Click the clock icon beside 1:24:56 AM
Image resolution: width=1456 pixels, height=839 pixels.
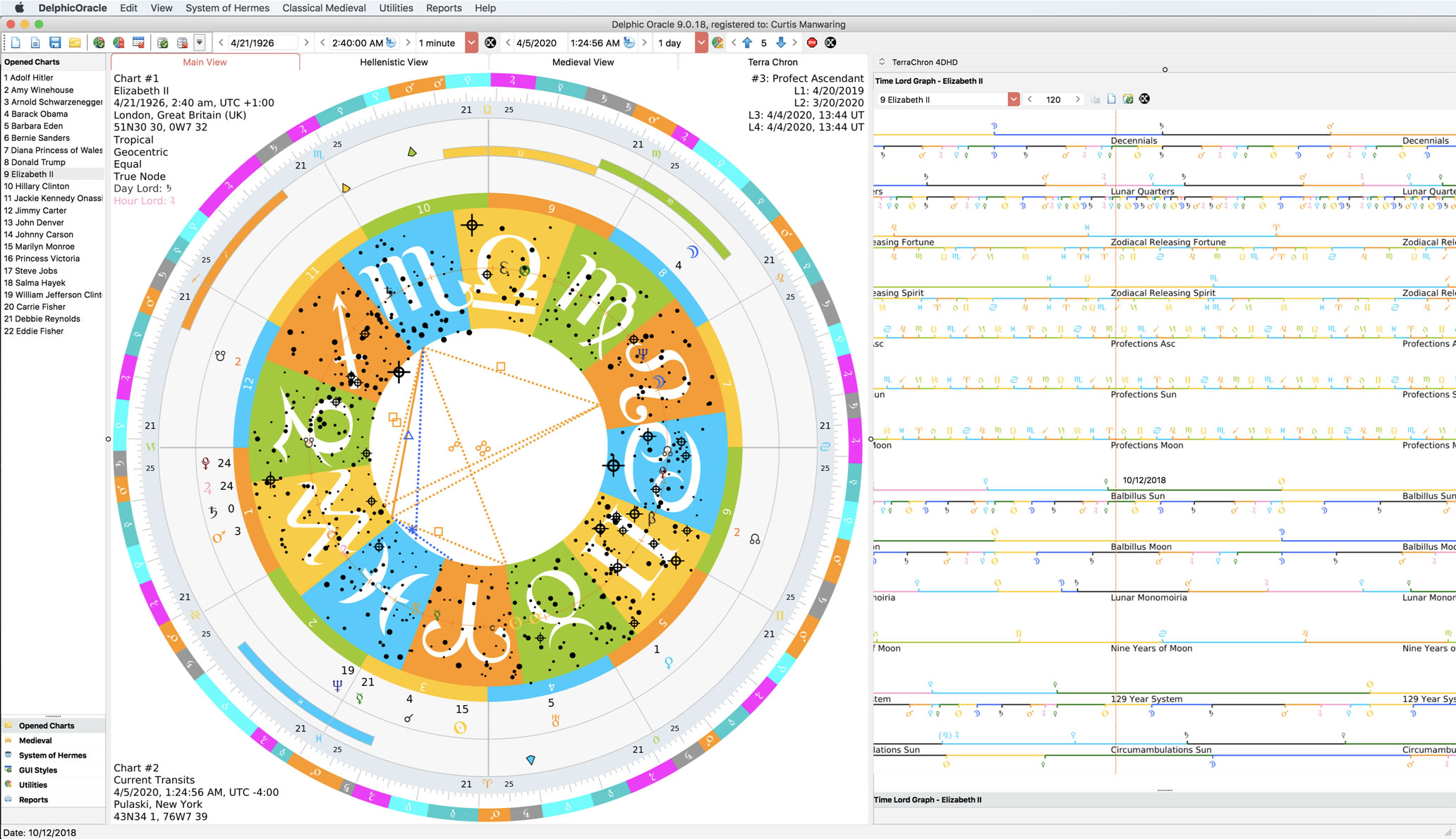point(629,43)
